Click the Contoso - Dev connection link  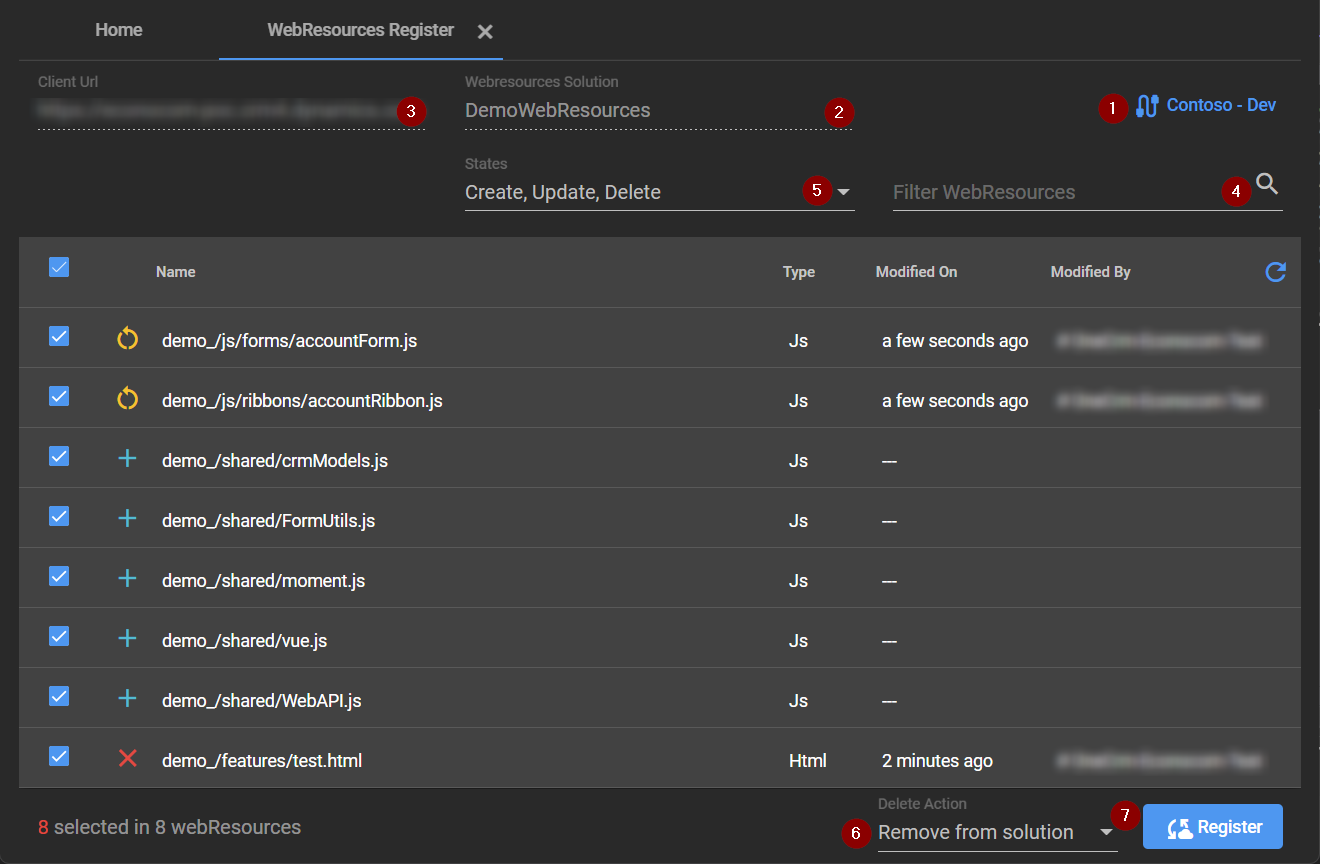pos(1221,105)
